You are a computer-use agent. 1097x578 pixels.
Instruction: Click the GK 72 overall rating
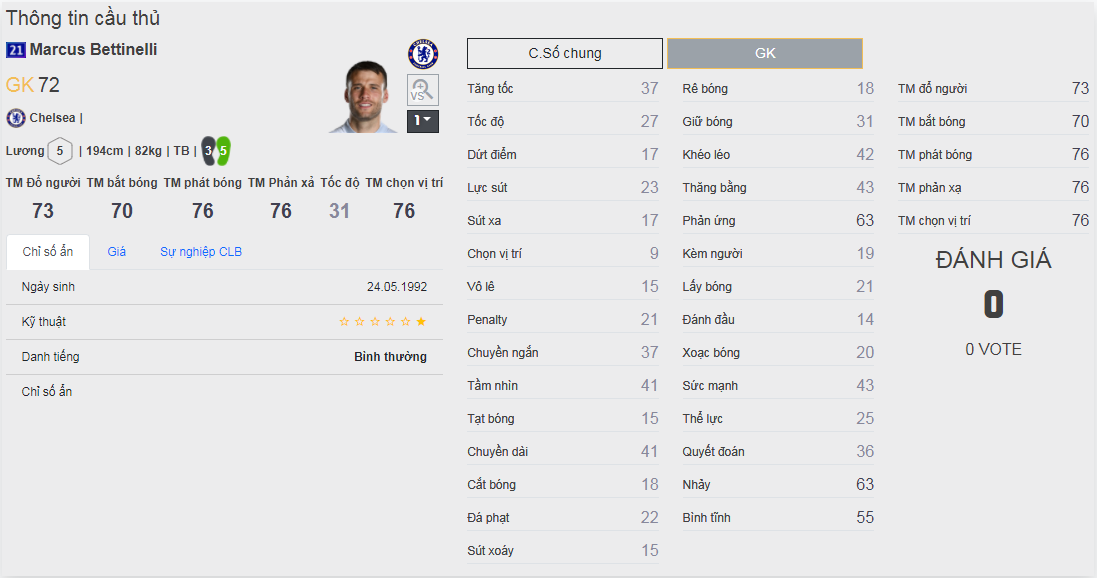pos(33,85)
